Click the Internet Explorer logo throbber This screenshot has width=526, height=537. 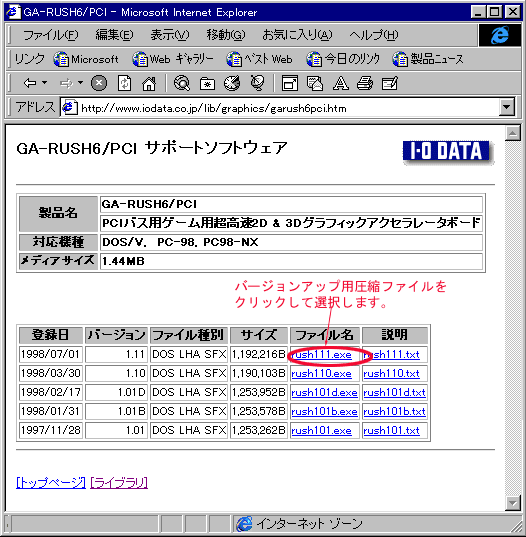(500, 35)
